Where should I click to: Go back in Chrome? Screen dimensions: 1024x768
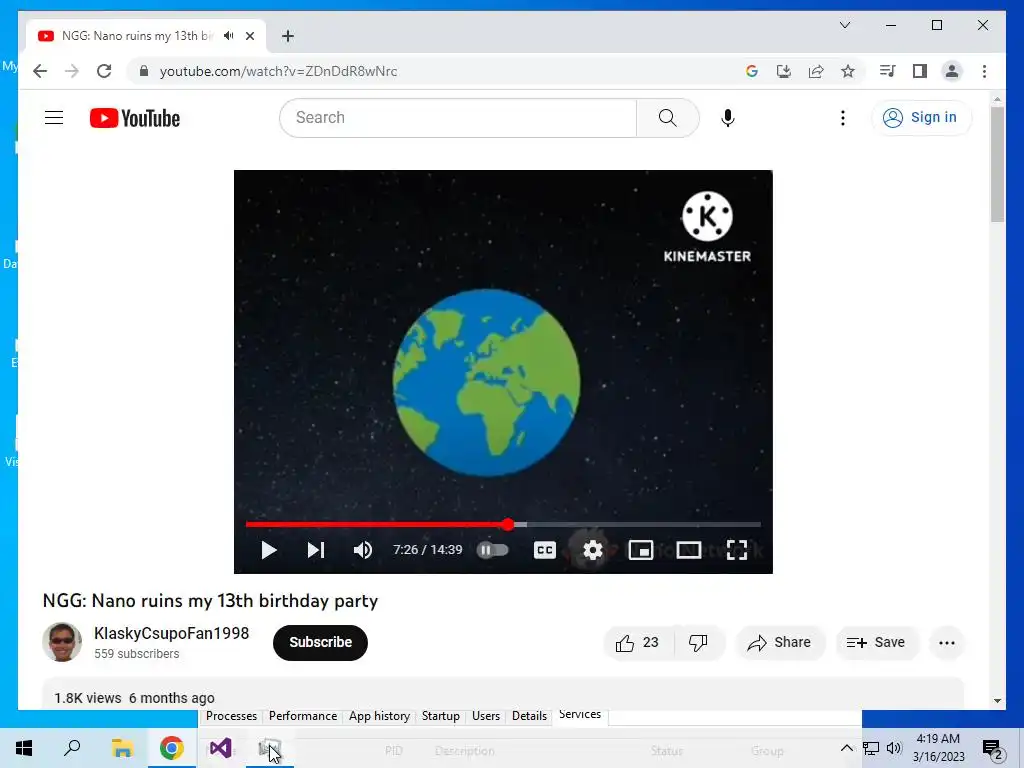point(40,71)
